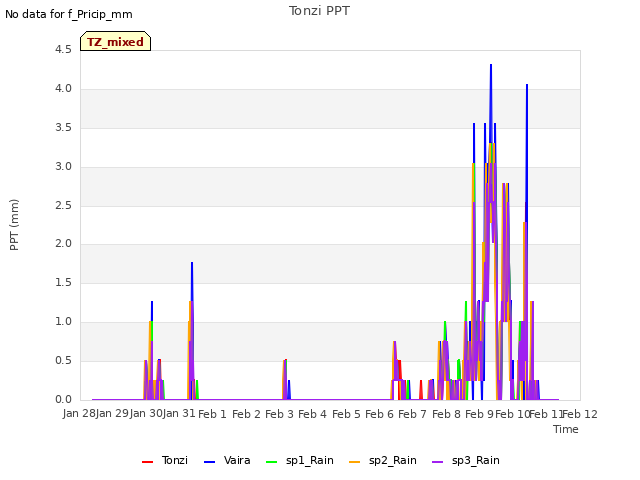Image resolution: width=640 pixels, height=480 pixels.
Task: Click the Jan 28 x-axis tick label
Action: 79,414
